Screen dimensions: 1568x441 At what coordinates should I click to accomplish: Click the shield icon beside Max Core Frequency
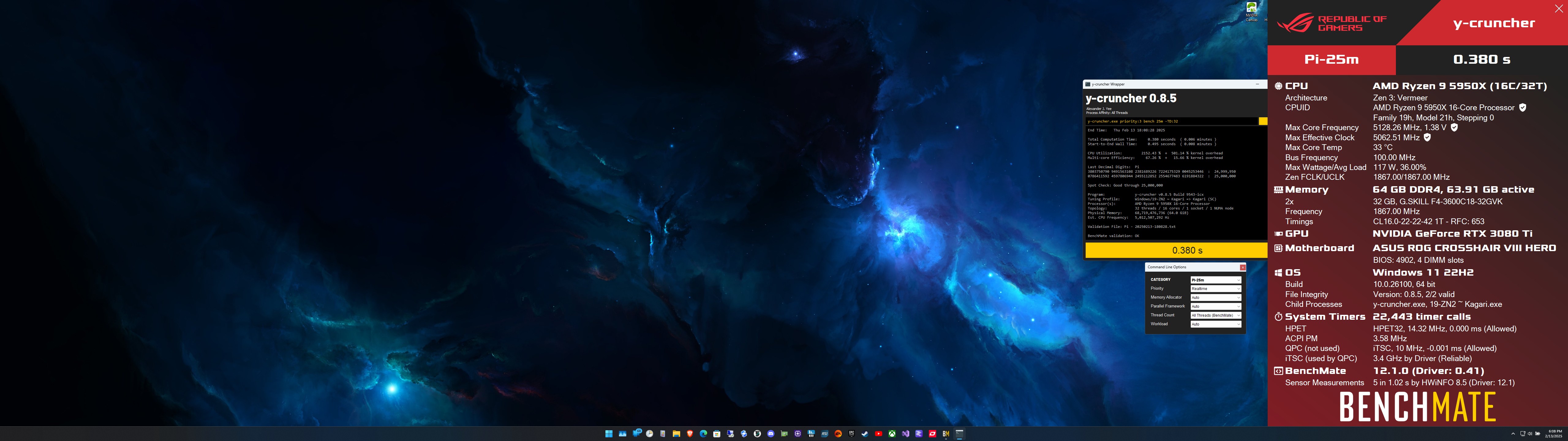coord(1454,127)
